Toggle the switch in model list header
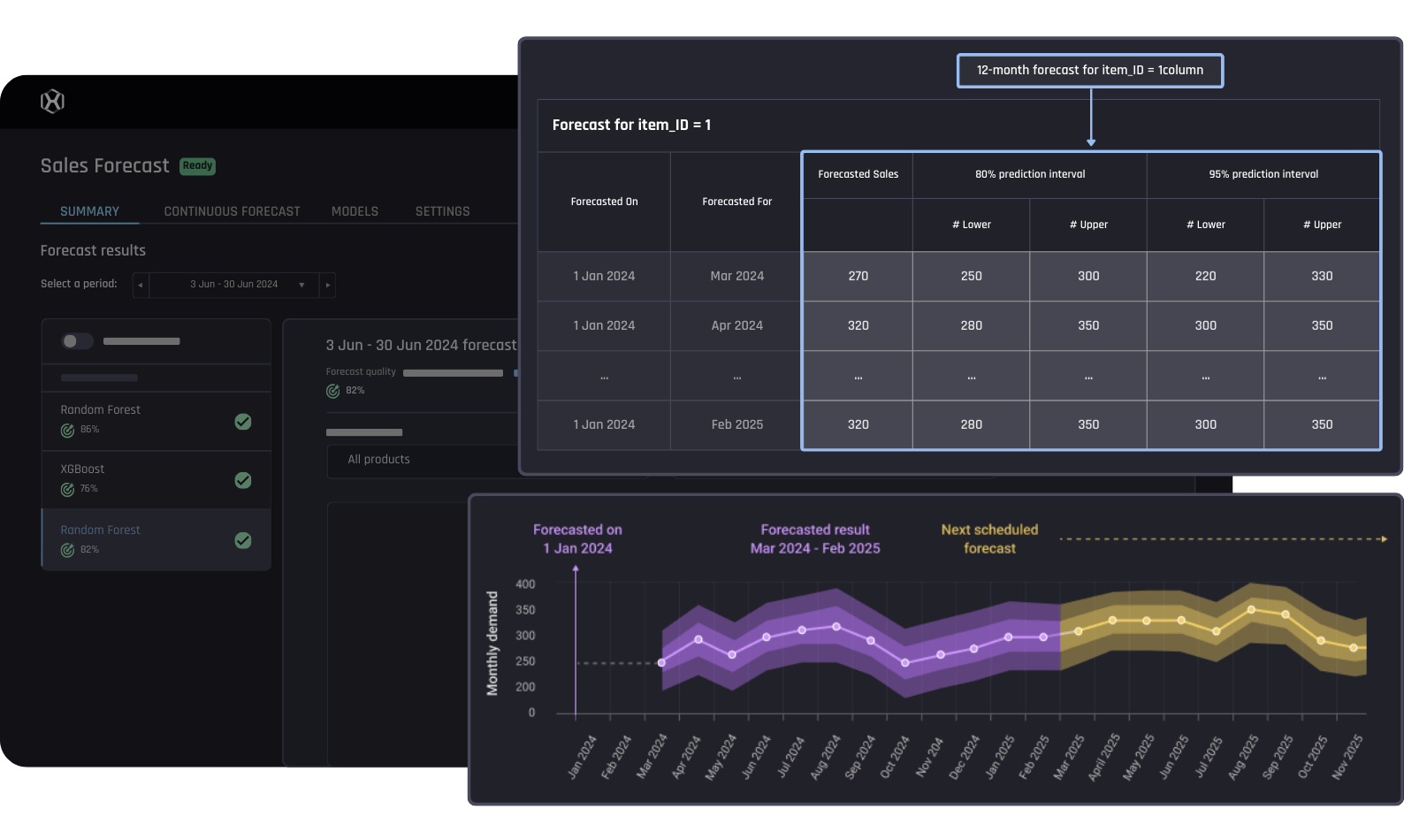The width and height of the screenshot is (1404, 840). coord(77,341)
